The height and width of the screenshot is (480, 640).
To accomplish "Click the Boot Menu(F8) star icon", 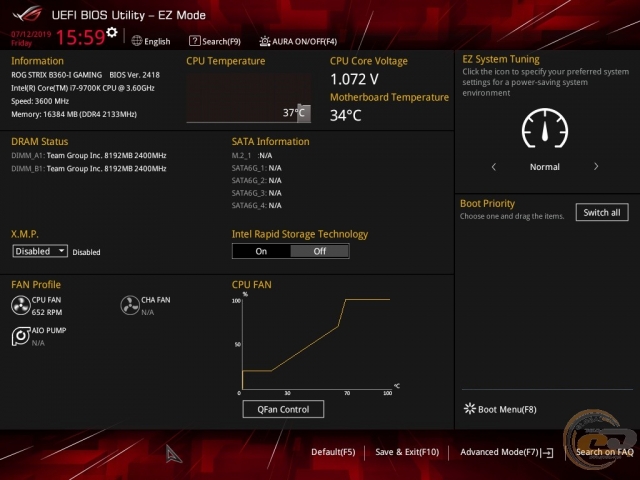I will [470, 409].
